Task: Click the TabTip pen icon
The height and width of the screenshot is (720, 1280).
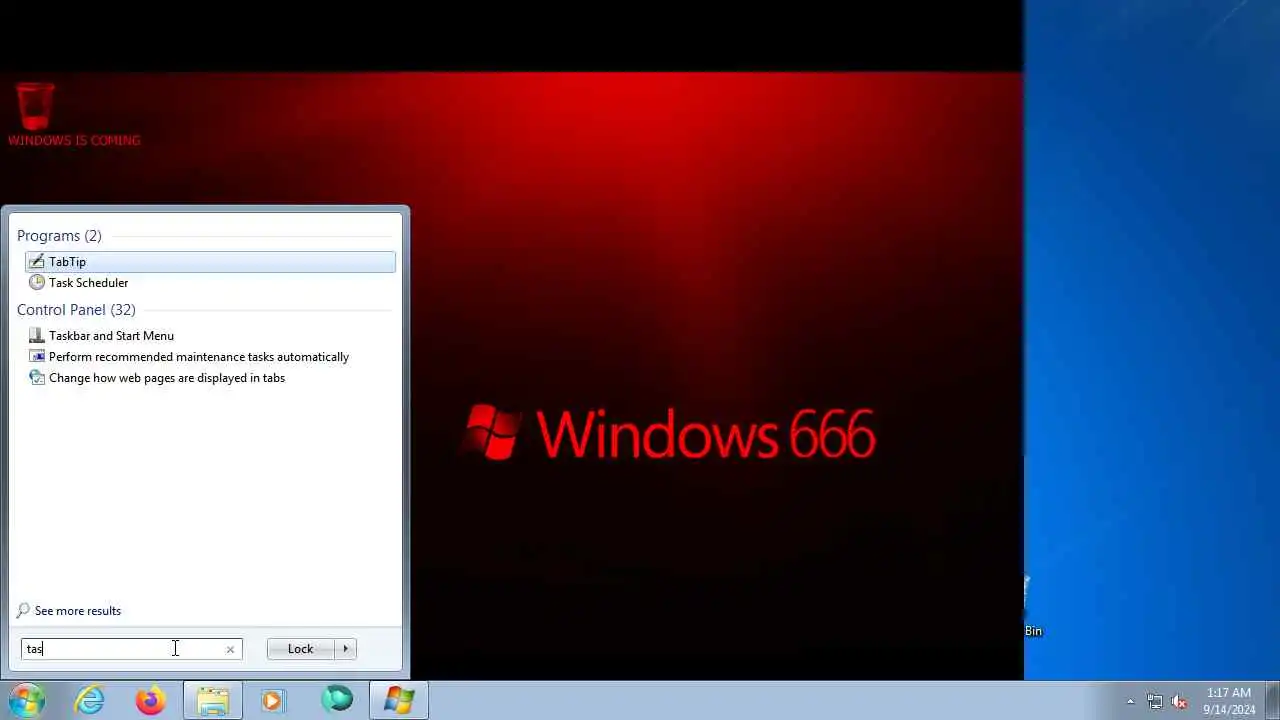Action: click(x=37, y=262)
